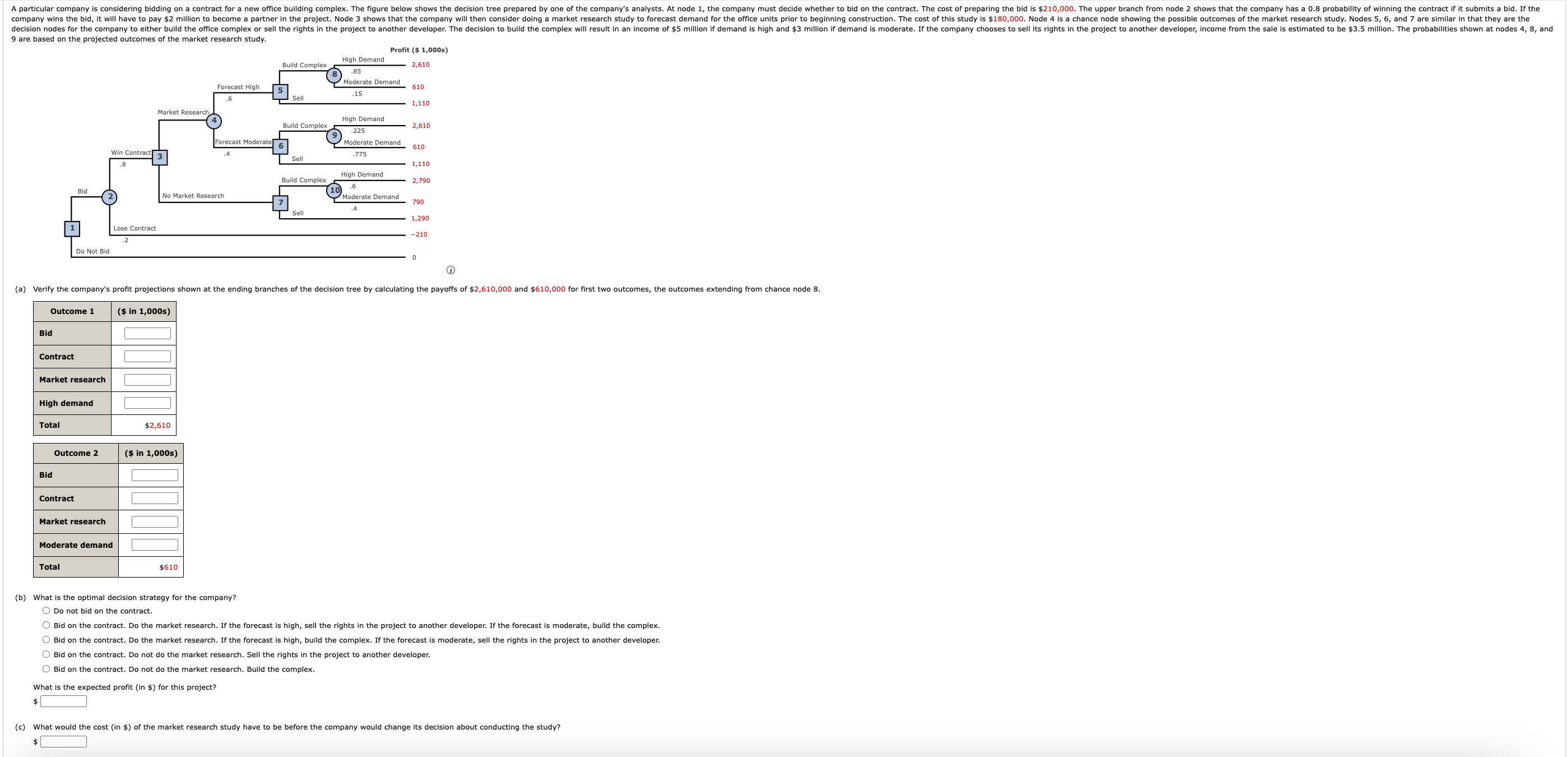Click Outcome 2 Bid input field
This screenshot has width=1568, height=757.
coord(155,475)
